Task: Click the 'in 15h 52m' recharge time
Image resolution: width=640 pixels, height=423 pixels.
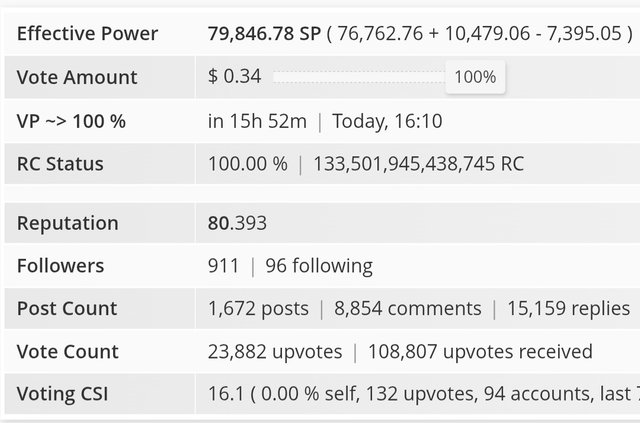Action: click(257, 121)
